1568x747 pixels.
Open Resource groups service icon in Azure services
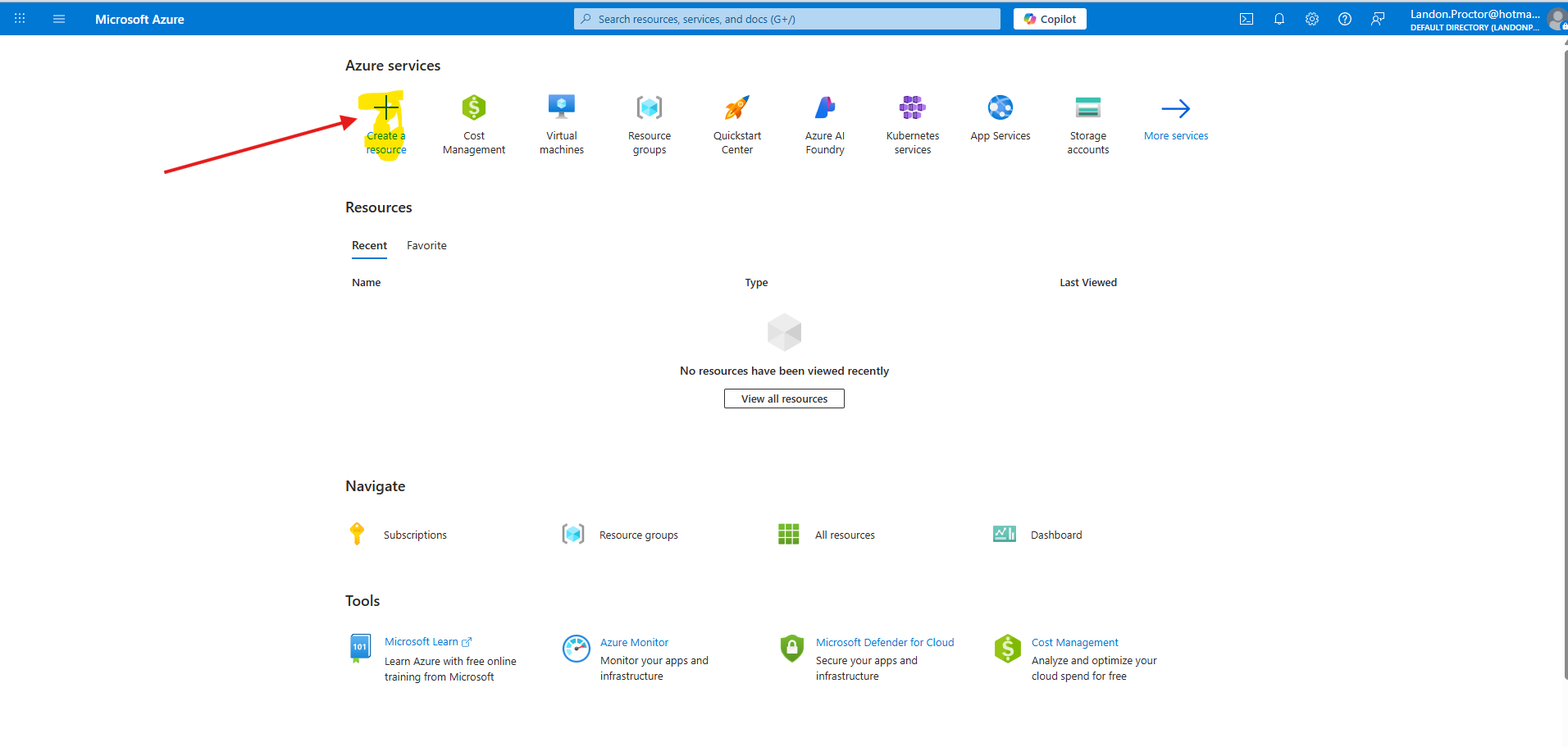650,107
